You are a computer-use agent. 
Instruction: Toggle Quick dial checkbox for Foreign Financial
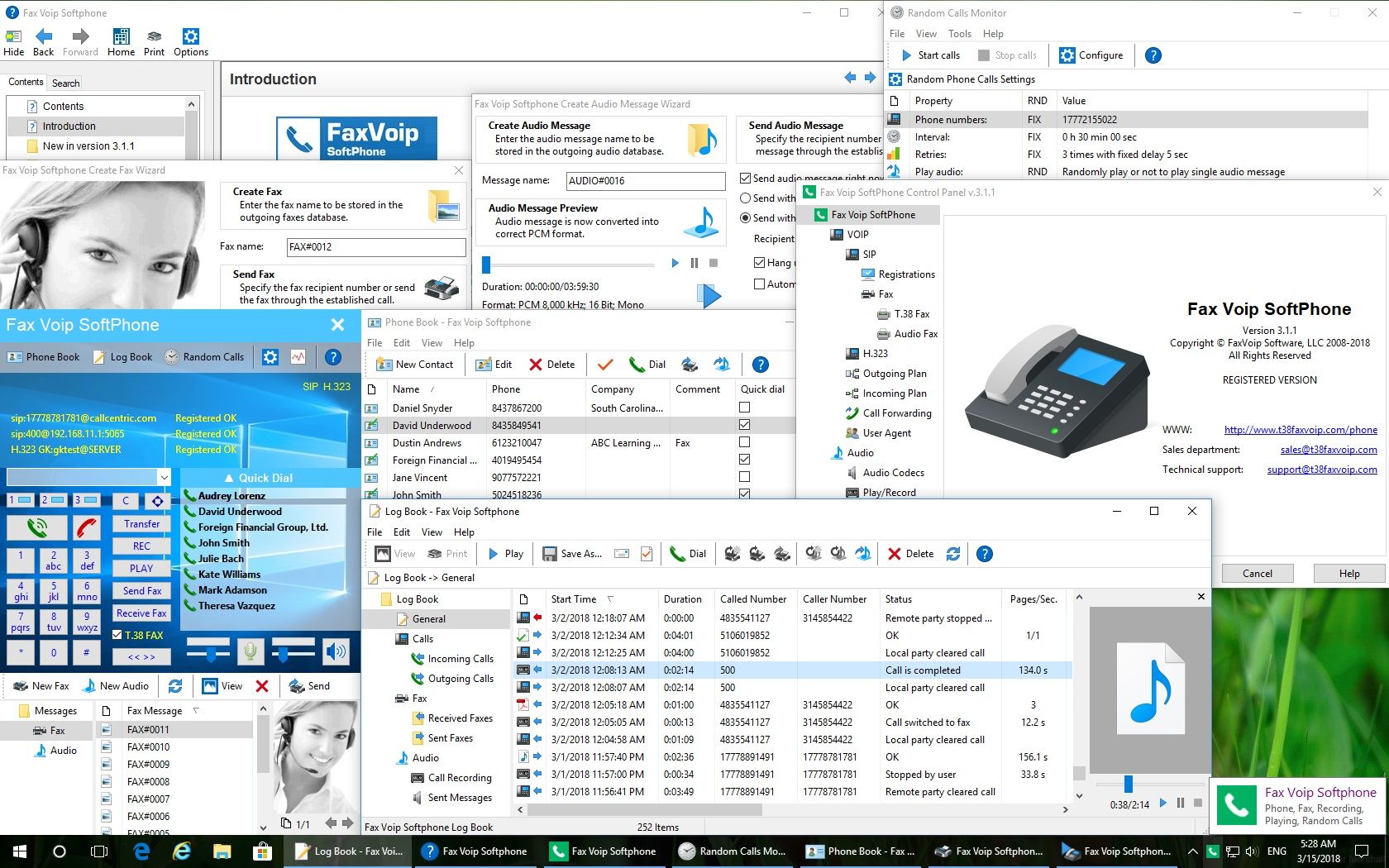tap(744, 460)
